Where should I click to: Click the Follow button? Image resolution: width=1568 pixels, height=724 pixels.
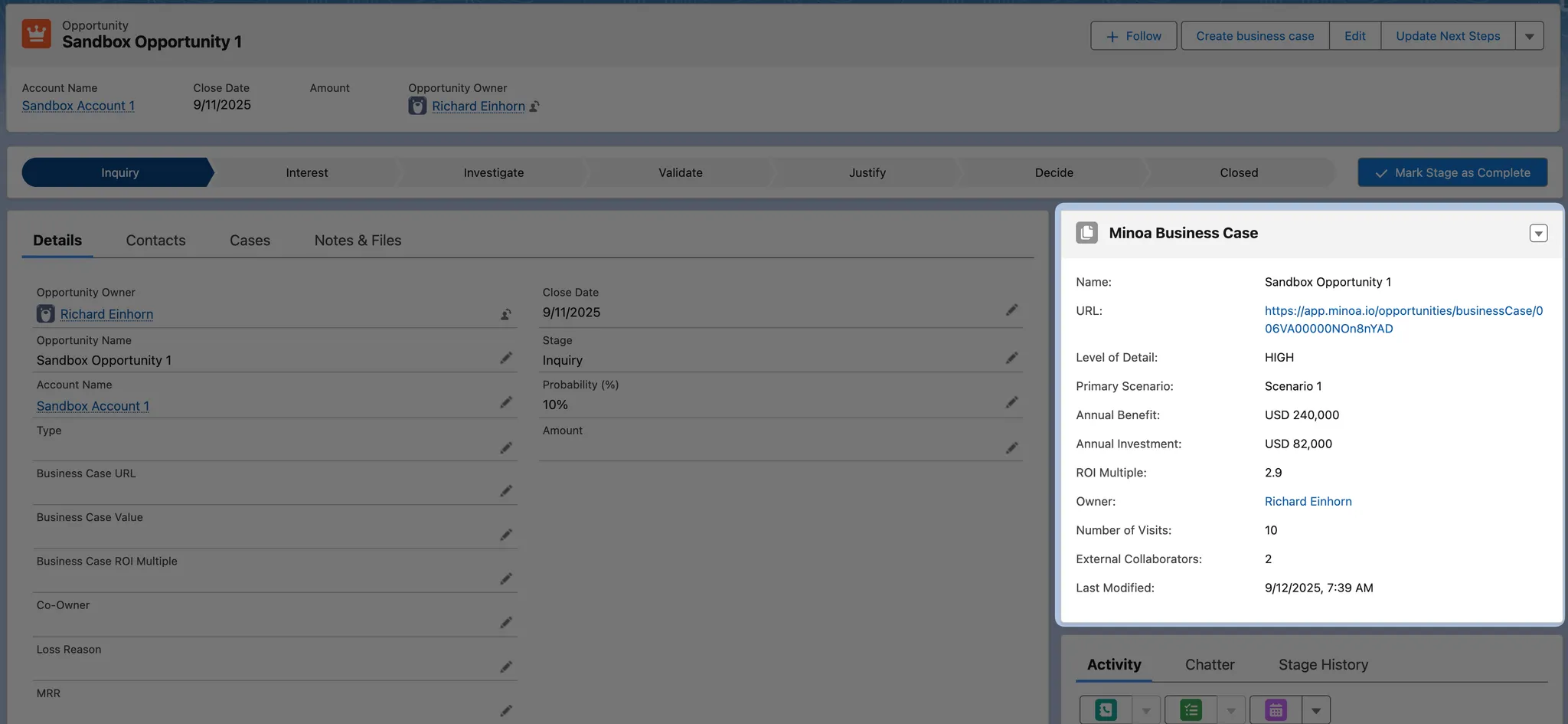(1133, 36)
